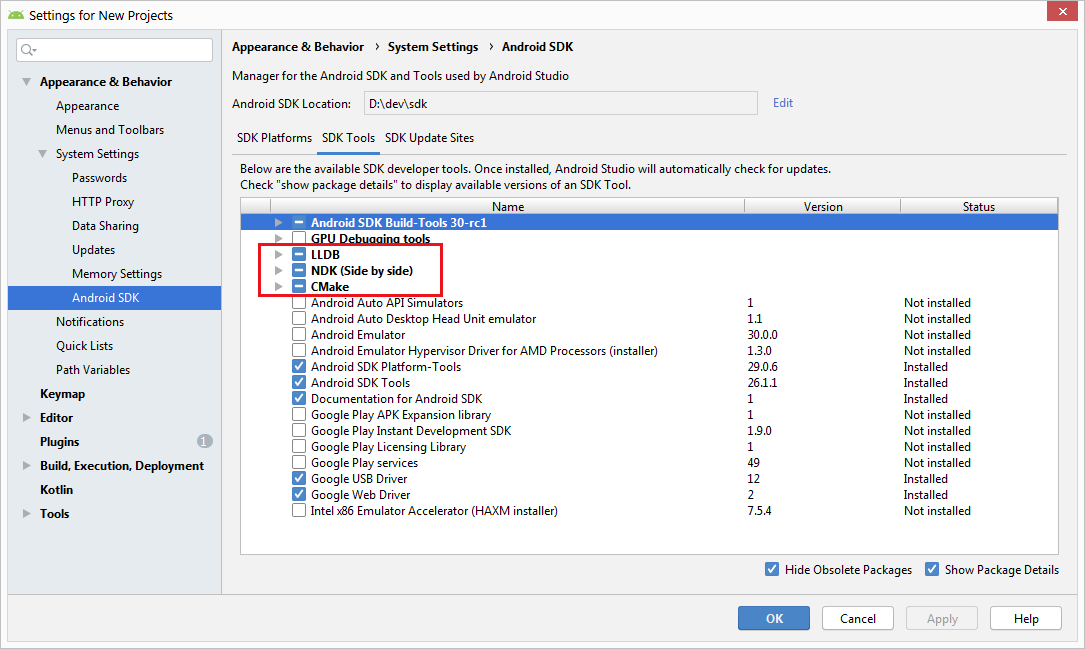Open Notifications settings page
Image resolution: width=1085 pixels, height=649 pixels.
tap(90, 322)
